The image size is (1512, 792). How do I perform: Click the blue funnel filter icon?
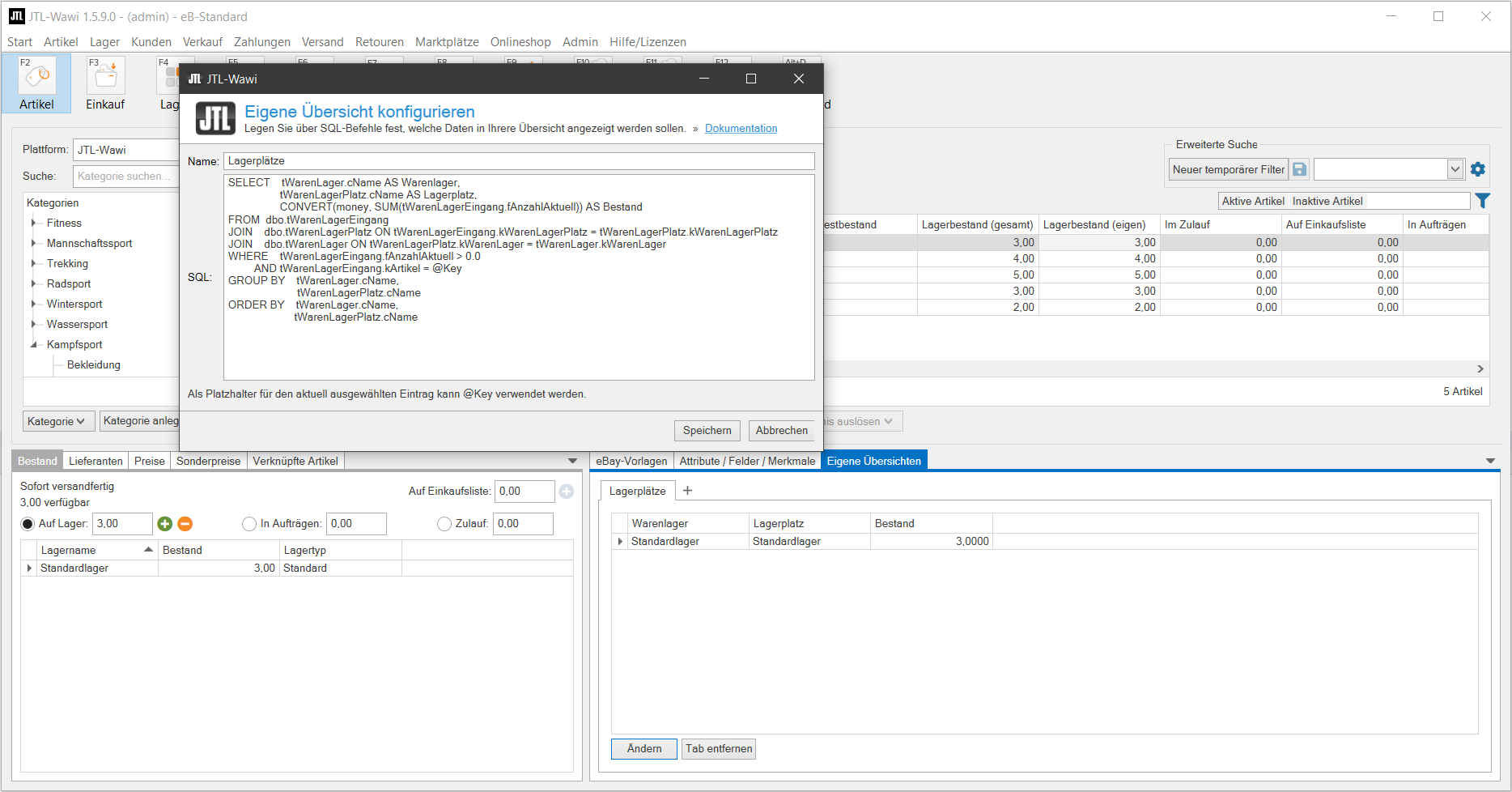(x=1482, y=201)
